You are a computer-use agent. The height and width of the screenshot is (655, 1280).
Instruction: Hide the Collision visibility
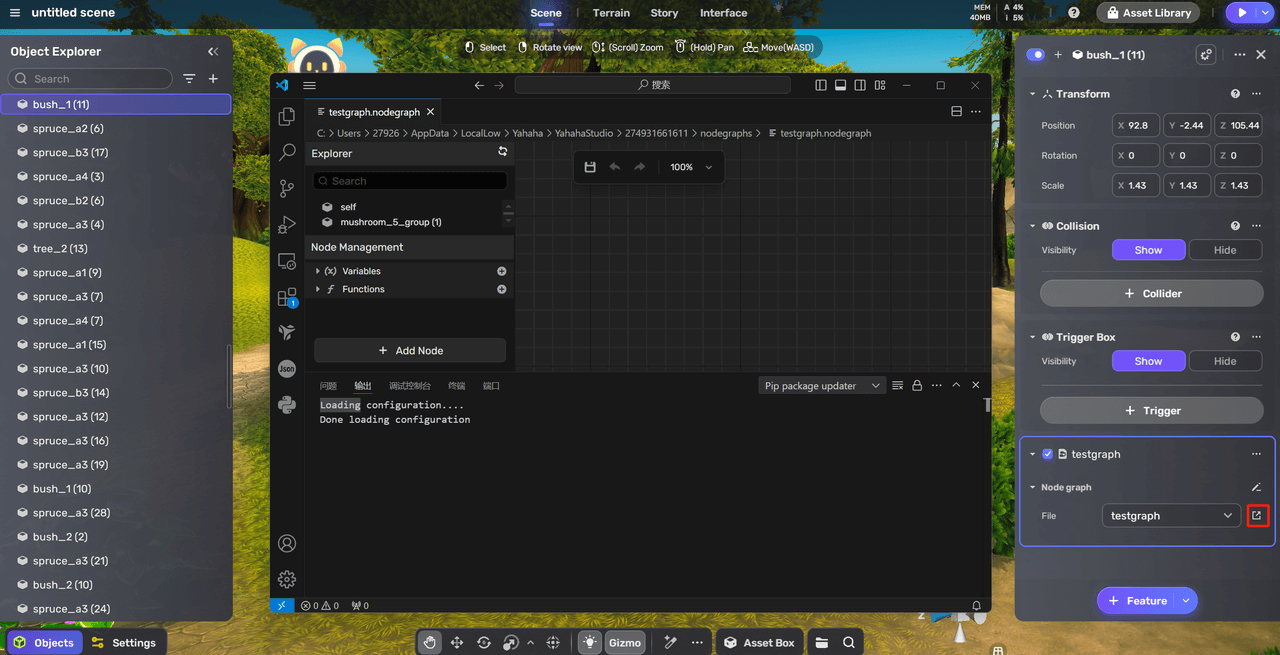click(1224, 250)
